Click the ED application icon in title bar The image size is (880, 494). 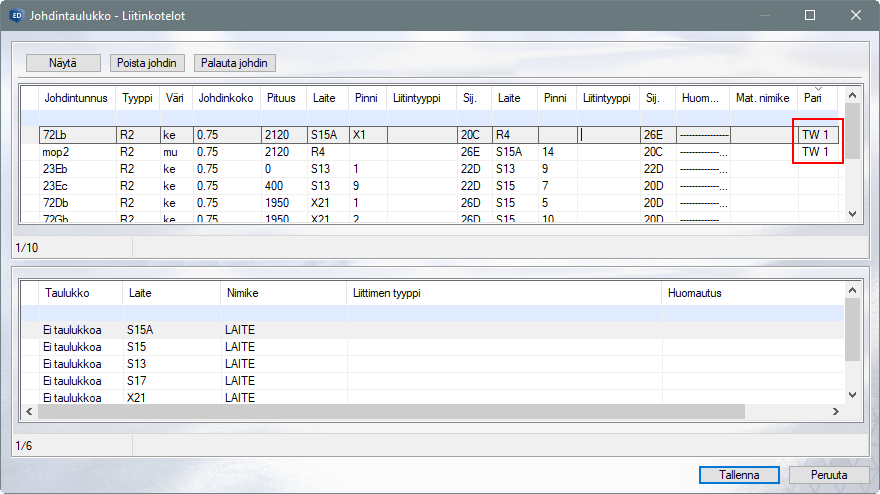pos(16,16)
